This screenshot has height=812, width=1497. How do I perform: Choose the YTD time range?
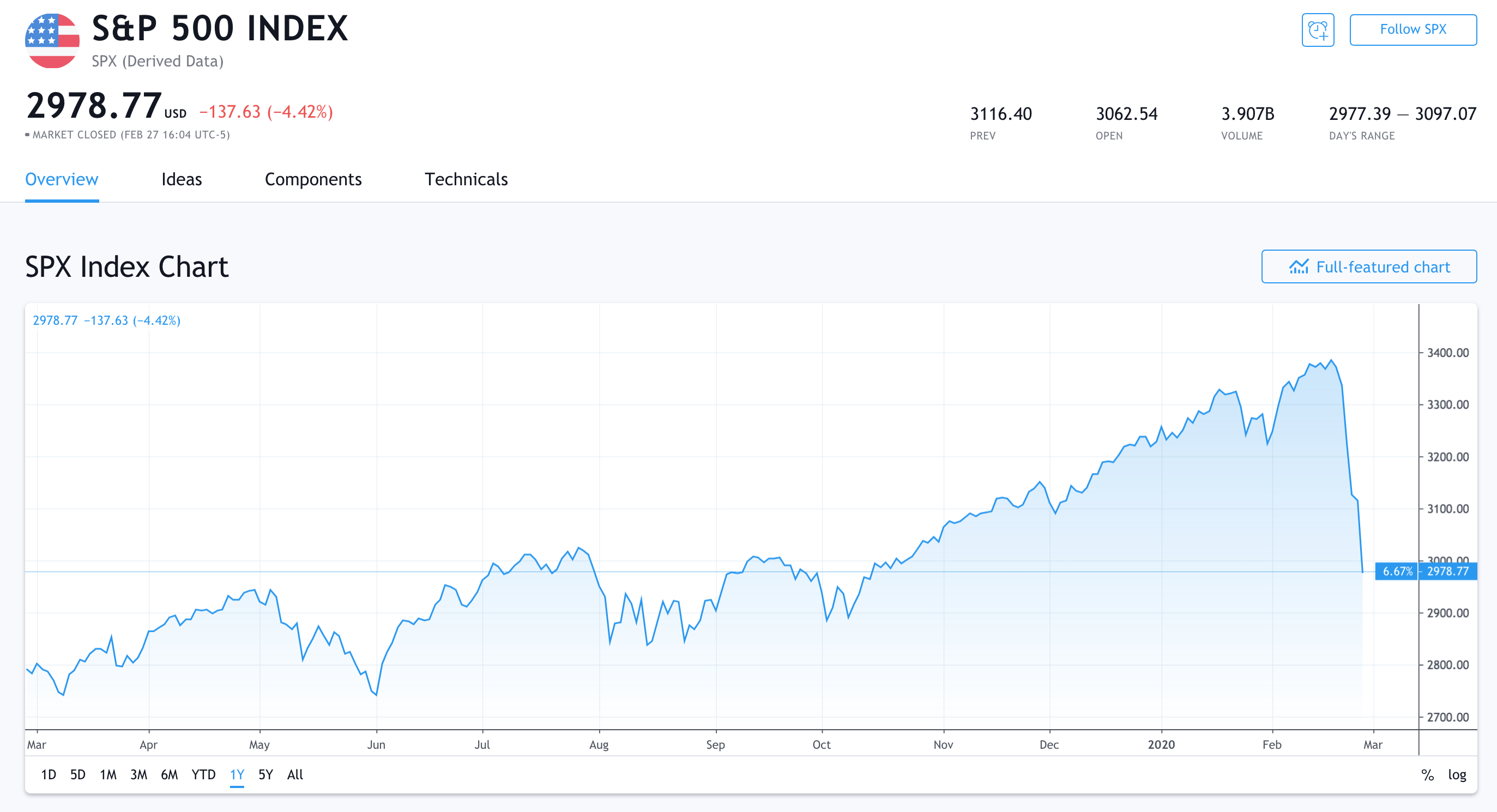coord(203,774)
